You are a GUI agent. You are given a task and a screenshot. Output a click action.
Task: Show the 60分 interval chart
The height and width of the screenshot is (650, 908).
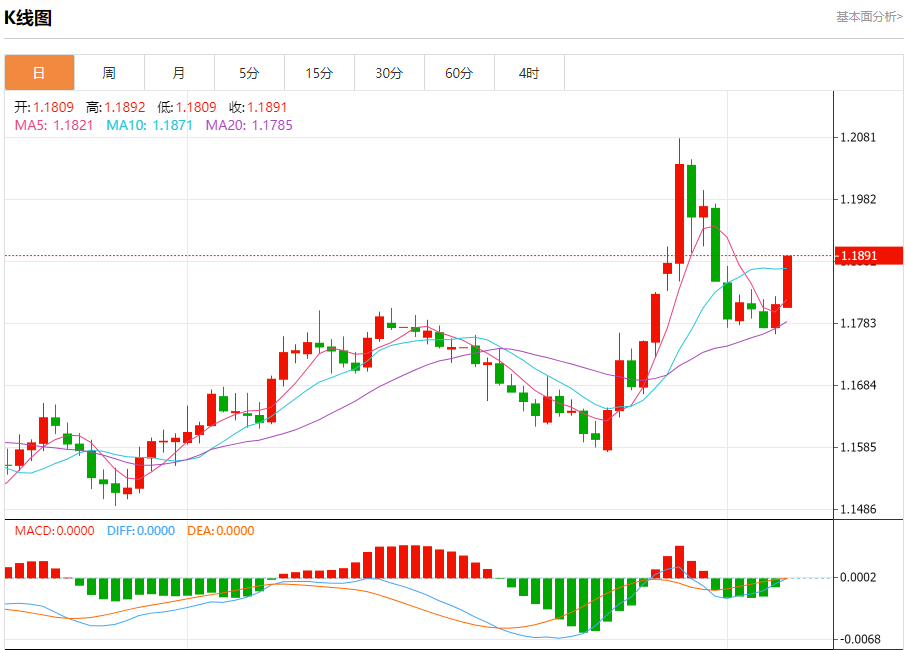coord(459,73)
